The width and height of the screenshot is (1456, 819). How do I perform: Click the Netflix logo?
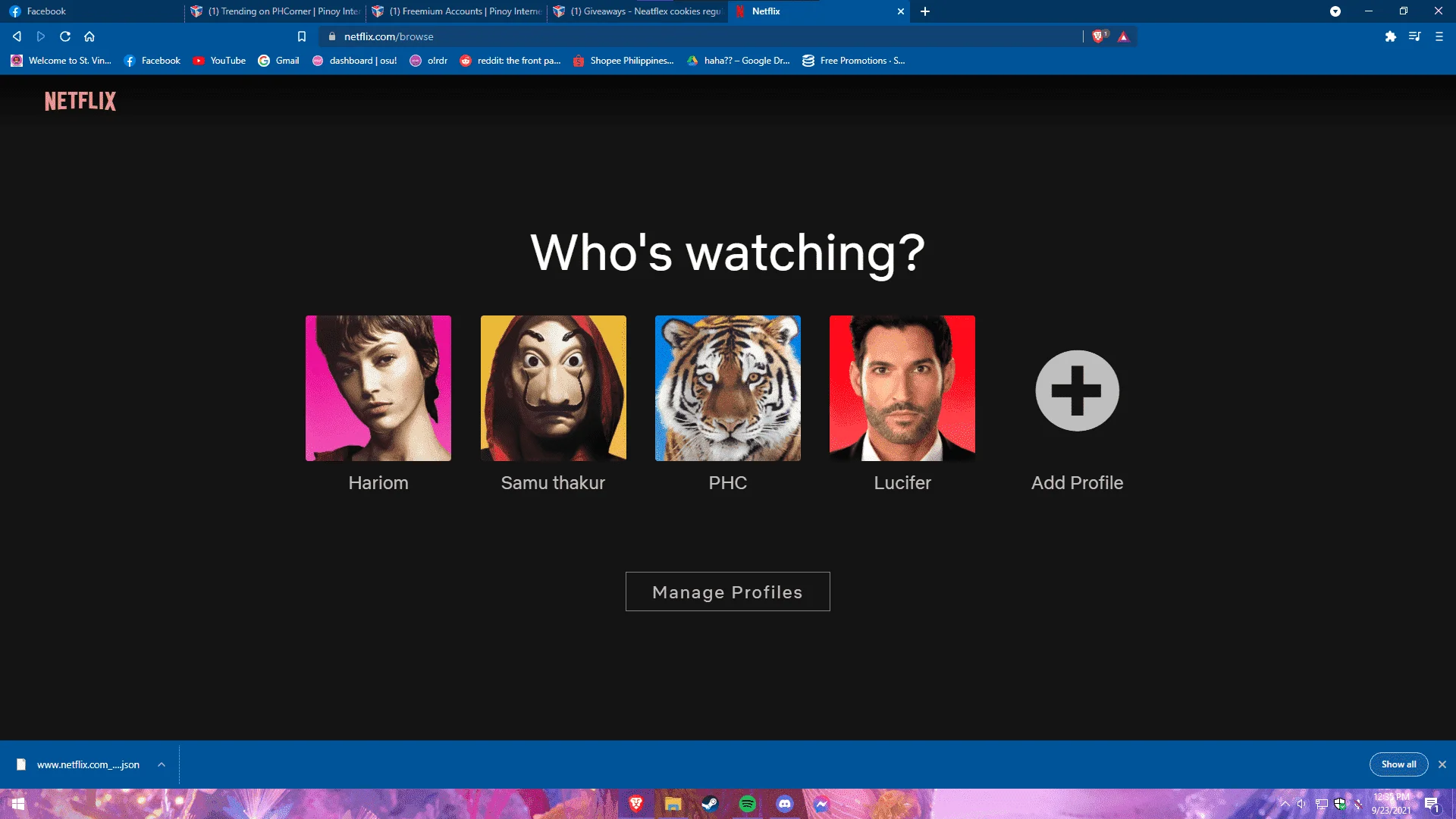[80, 101]
